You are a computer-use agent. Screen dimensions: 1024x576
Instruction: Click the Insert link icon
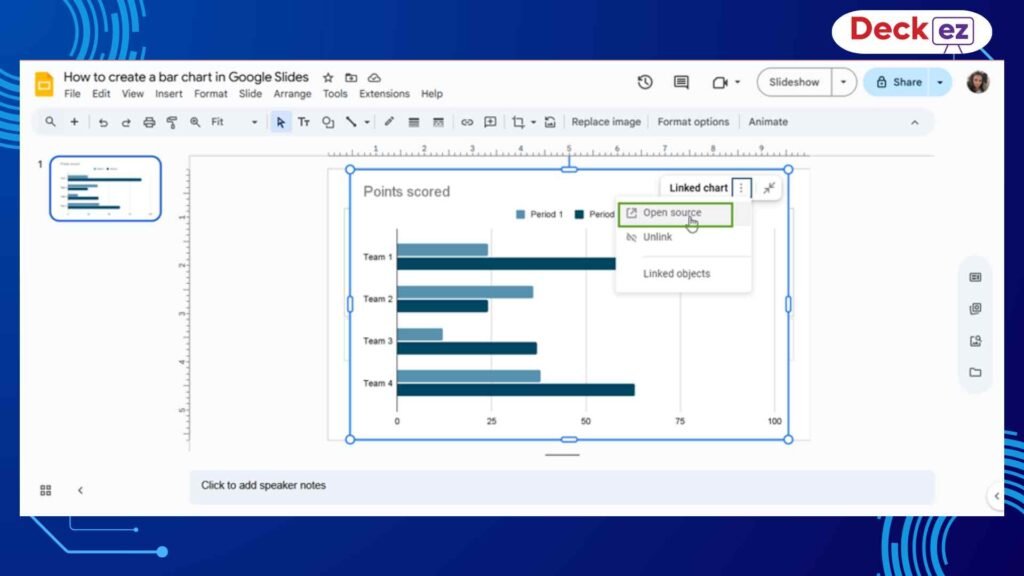tap(467, 122)
